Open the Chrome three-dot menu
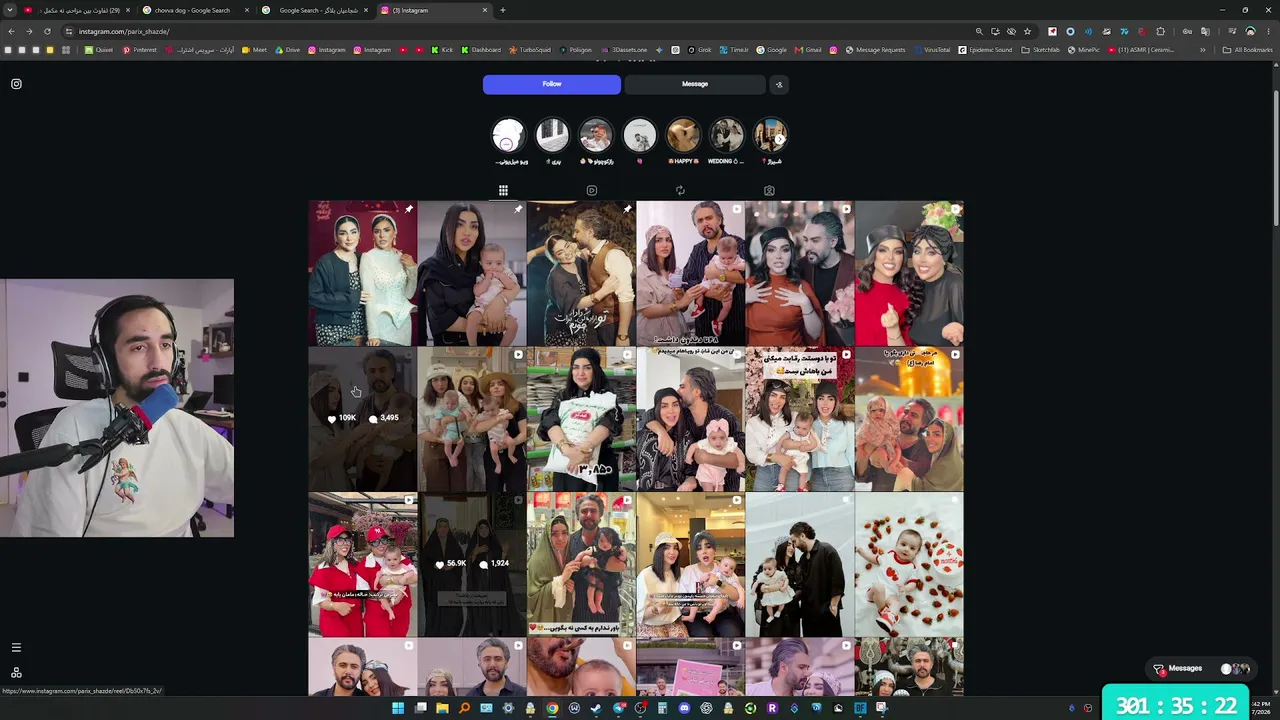1280x720 pixels. [1268, 31]
